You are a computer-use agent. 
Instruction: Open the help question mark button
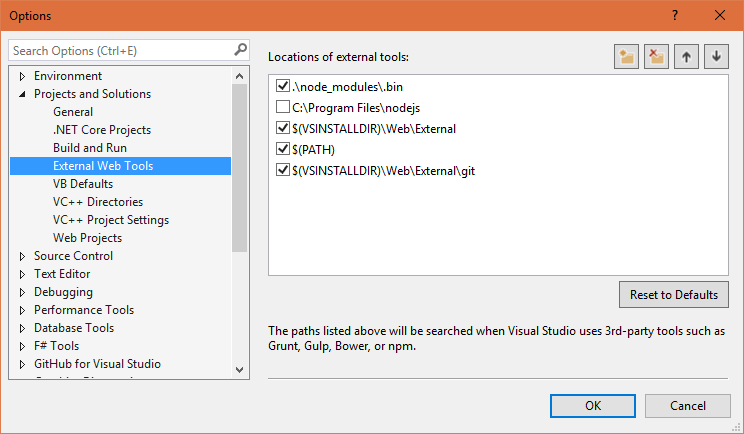click(x=675, y=15)
